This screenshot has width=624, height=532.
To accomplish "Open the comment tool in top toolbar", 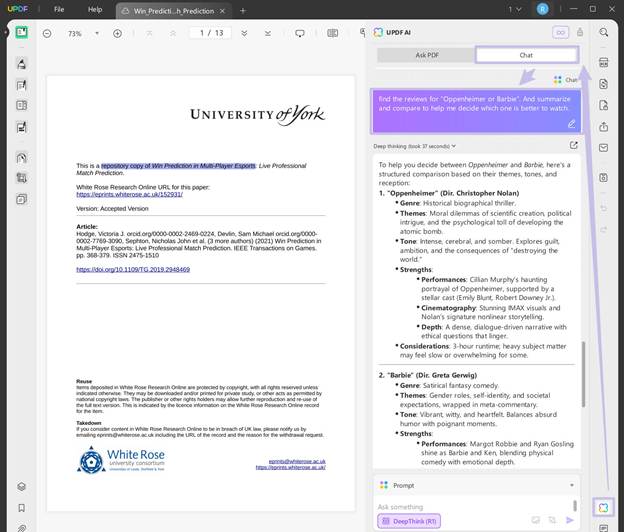I will [299, 33].
